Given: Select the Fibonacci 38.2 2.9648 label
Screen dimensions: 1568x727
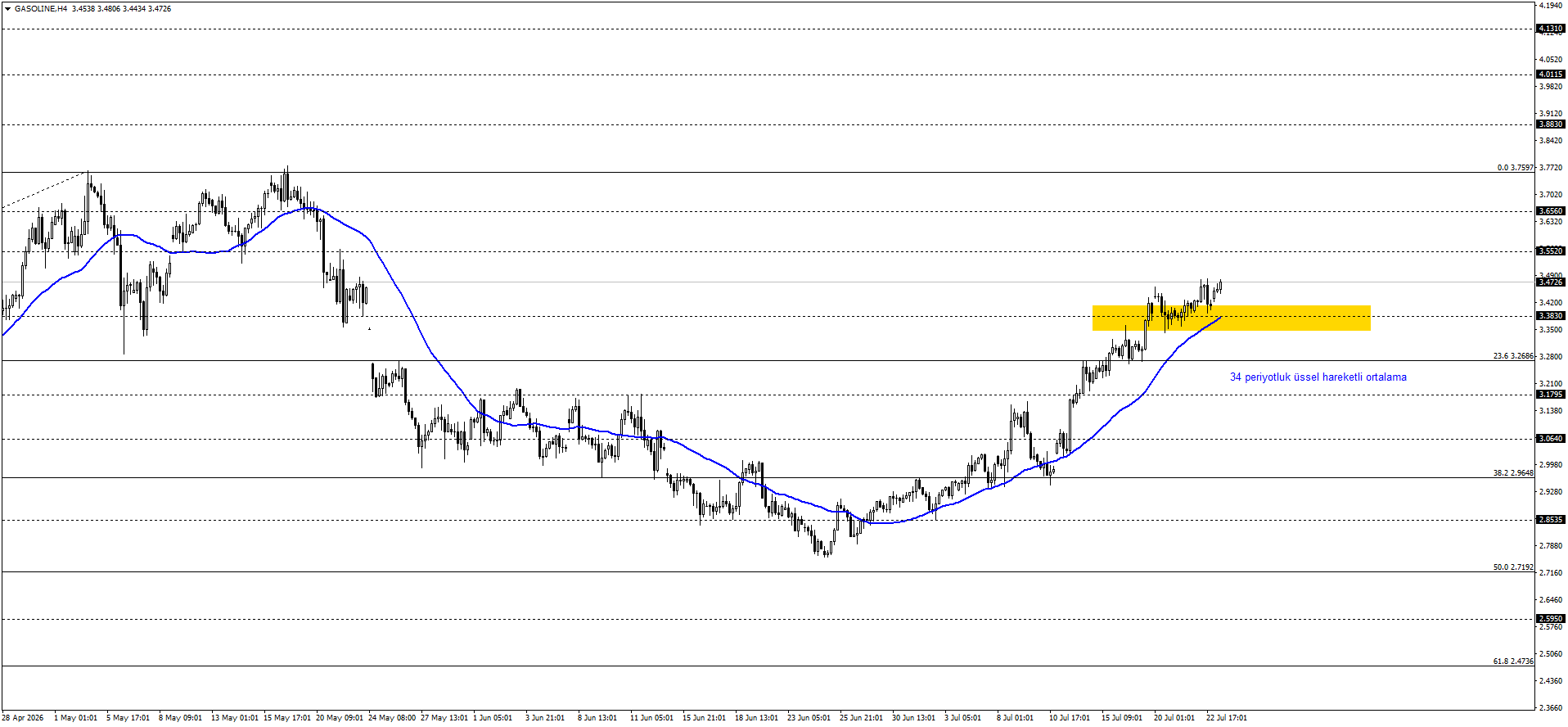Looking at the screenshot, I should pos(1514,473).
